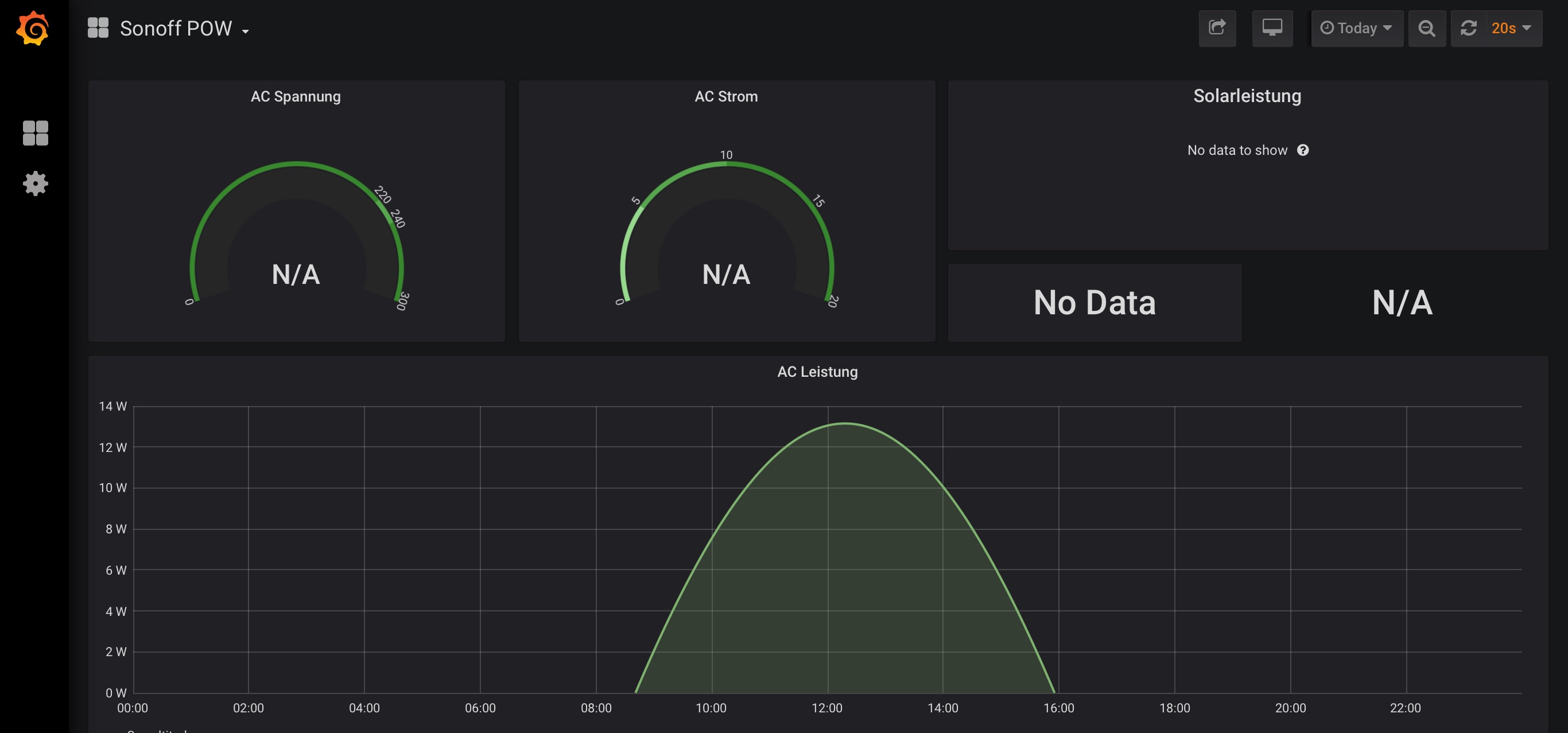Viewport: 1568px width, 733px height.
Task: Click the AC Spannung gauge arc
Action: click(x=296, y=163)
